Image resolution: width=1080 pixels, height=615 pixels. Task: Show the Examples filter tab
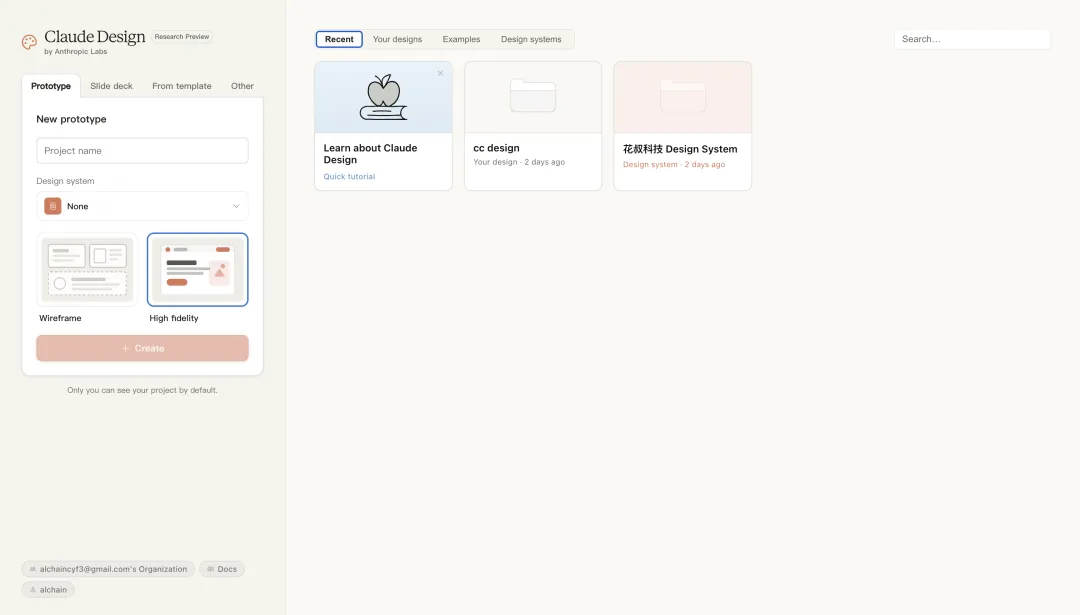click(x=461, y=40)
